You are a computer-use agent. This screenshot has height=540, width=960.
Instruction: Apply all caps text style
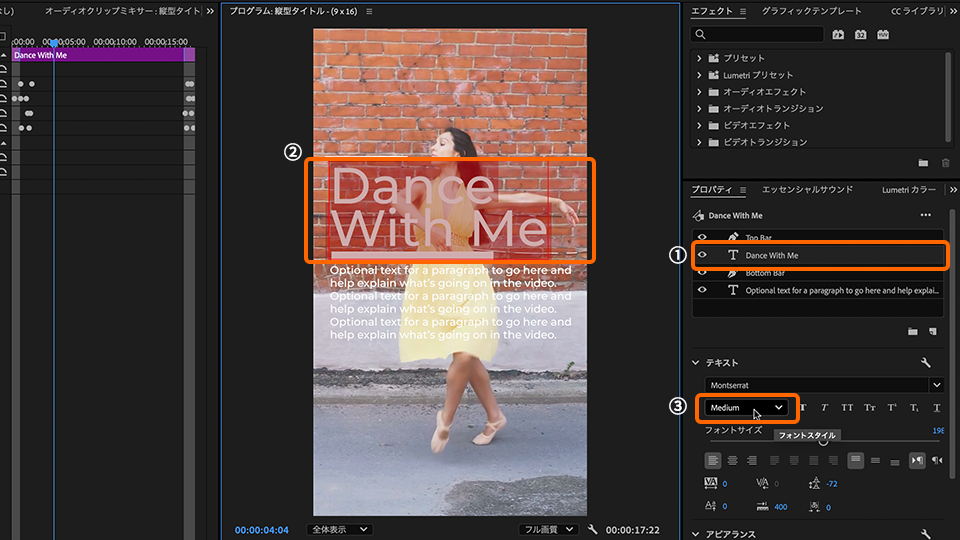click(x=847, y=408)
